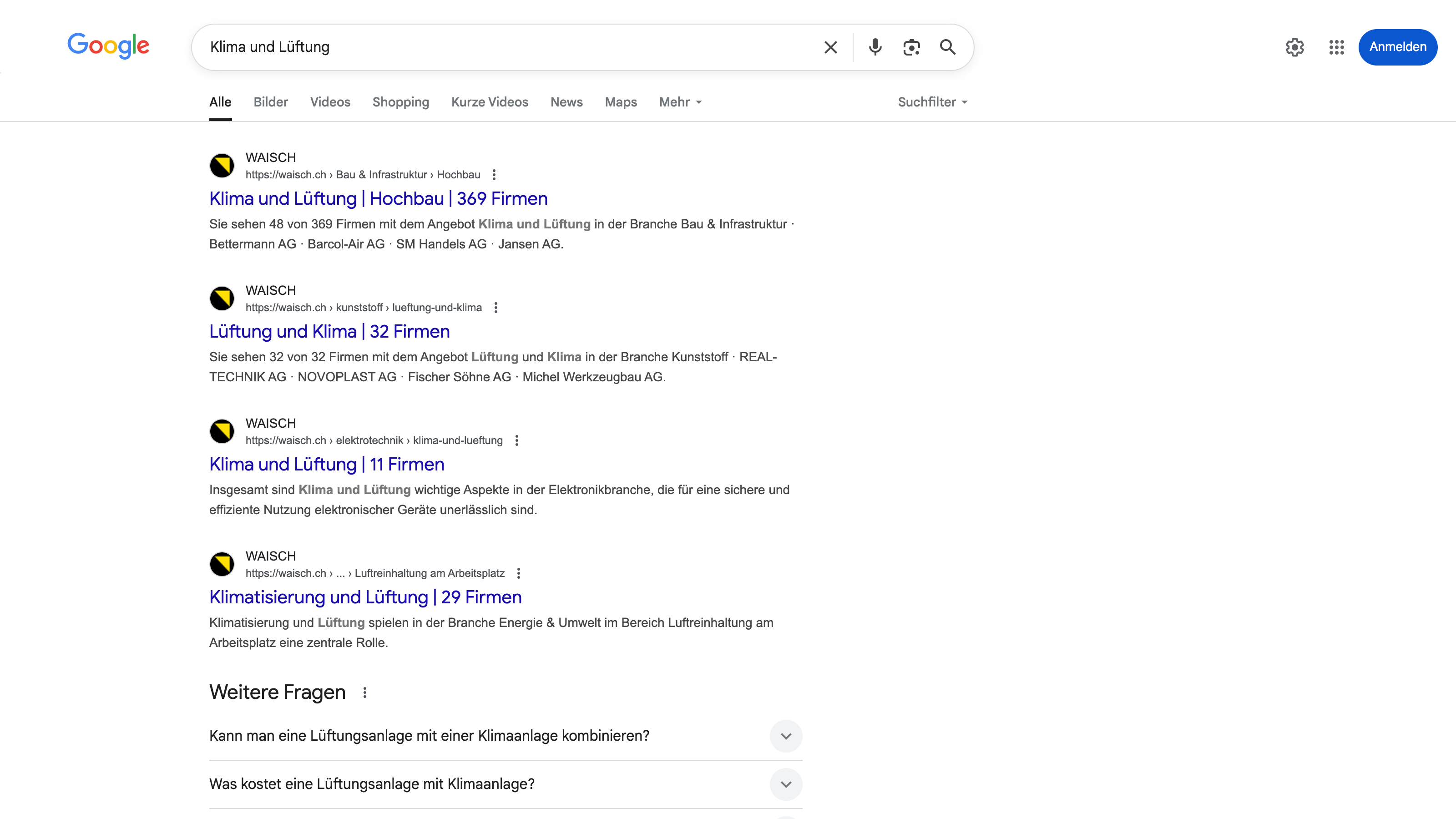Viewport: 1456px width, 819px height.
Task: Open the menu next to Weitere Fragen
Action: click(365, 693)
